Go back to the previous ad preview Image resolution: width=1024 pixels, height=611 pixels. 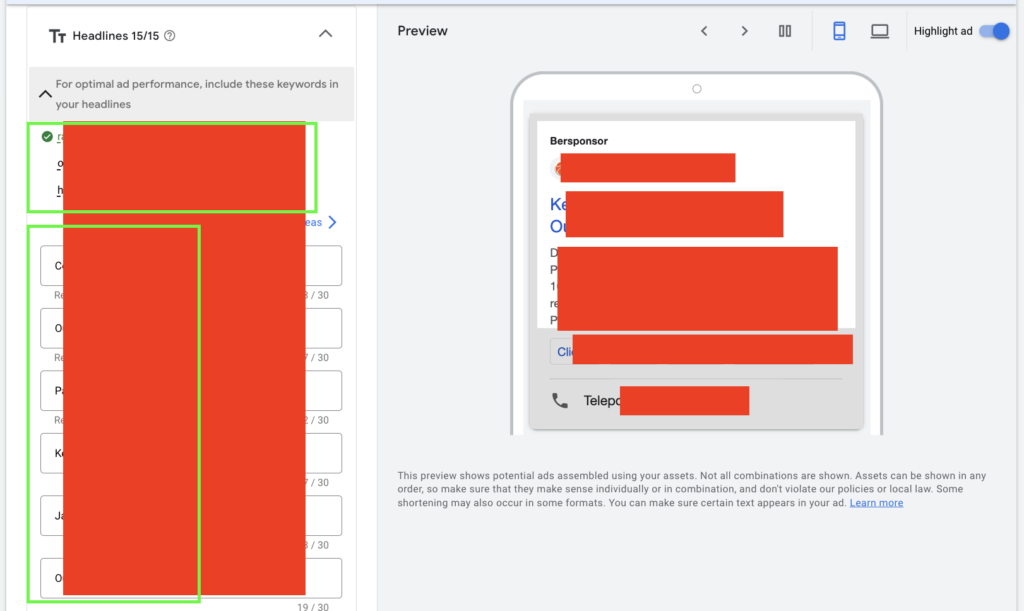[704, 30]
